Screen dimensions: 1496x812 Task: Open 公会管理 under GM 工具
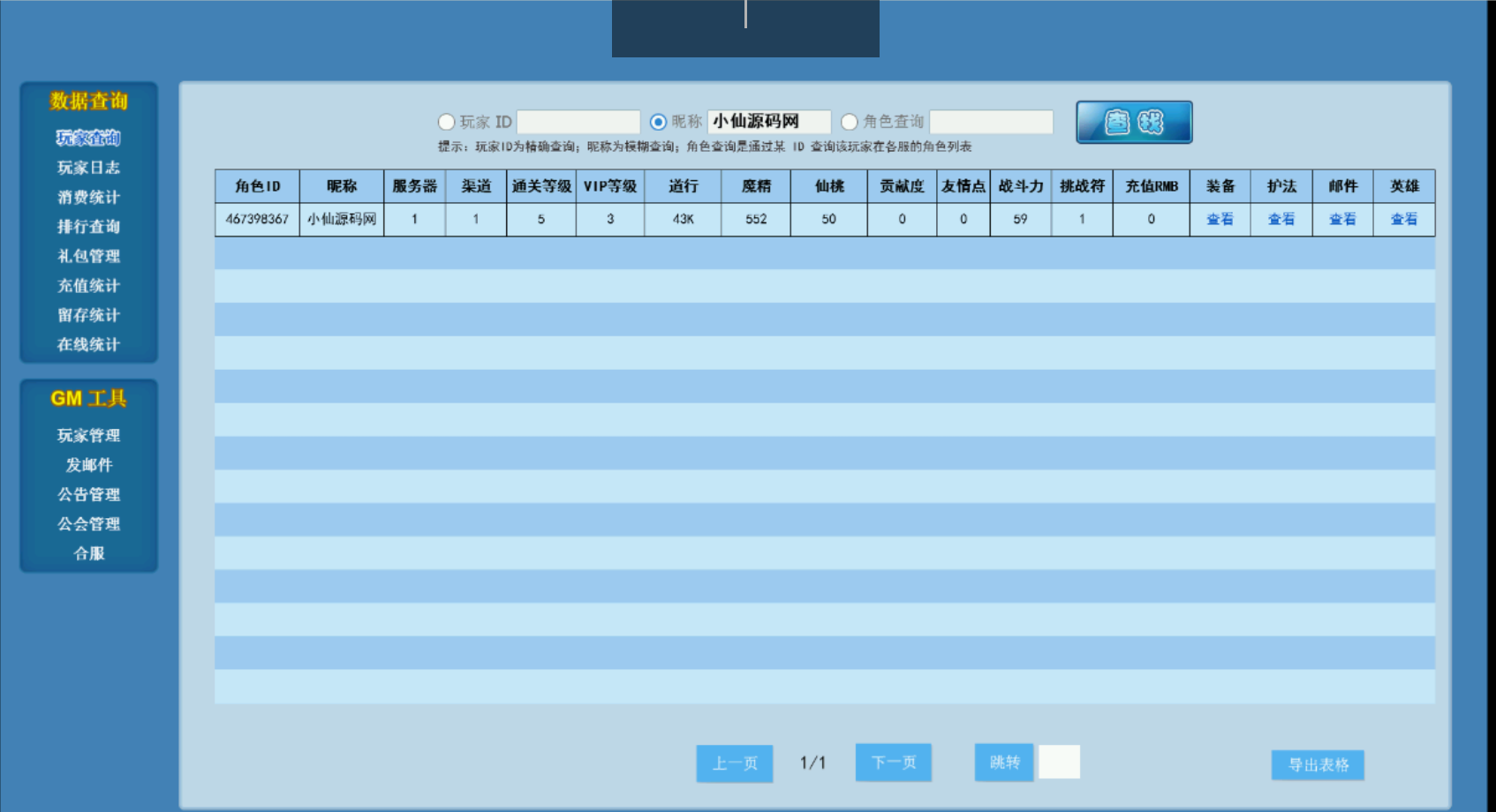coord(88,524)
